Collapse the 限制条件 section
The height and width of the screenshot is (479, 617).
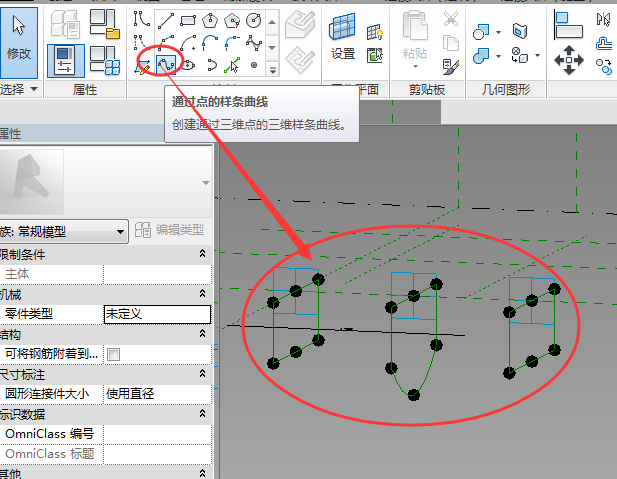[x=204, y=254]
